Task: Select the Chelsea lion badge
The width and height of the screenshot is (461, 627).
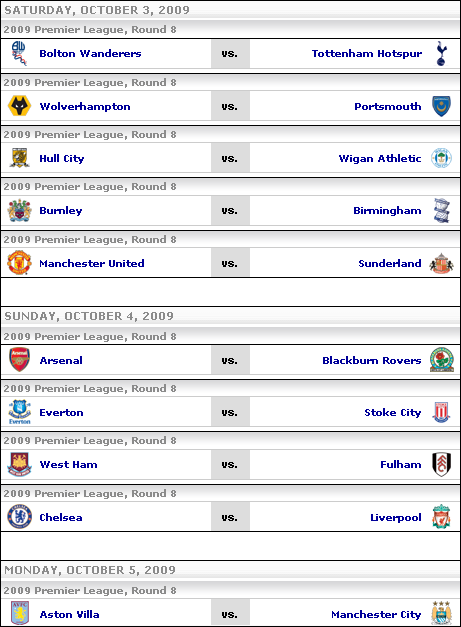Action: click(x=19, y=516)
